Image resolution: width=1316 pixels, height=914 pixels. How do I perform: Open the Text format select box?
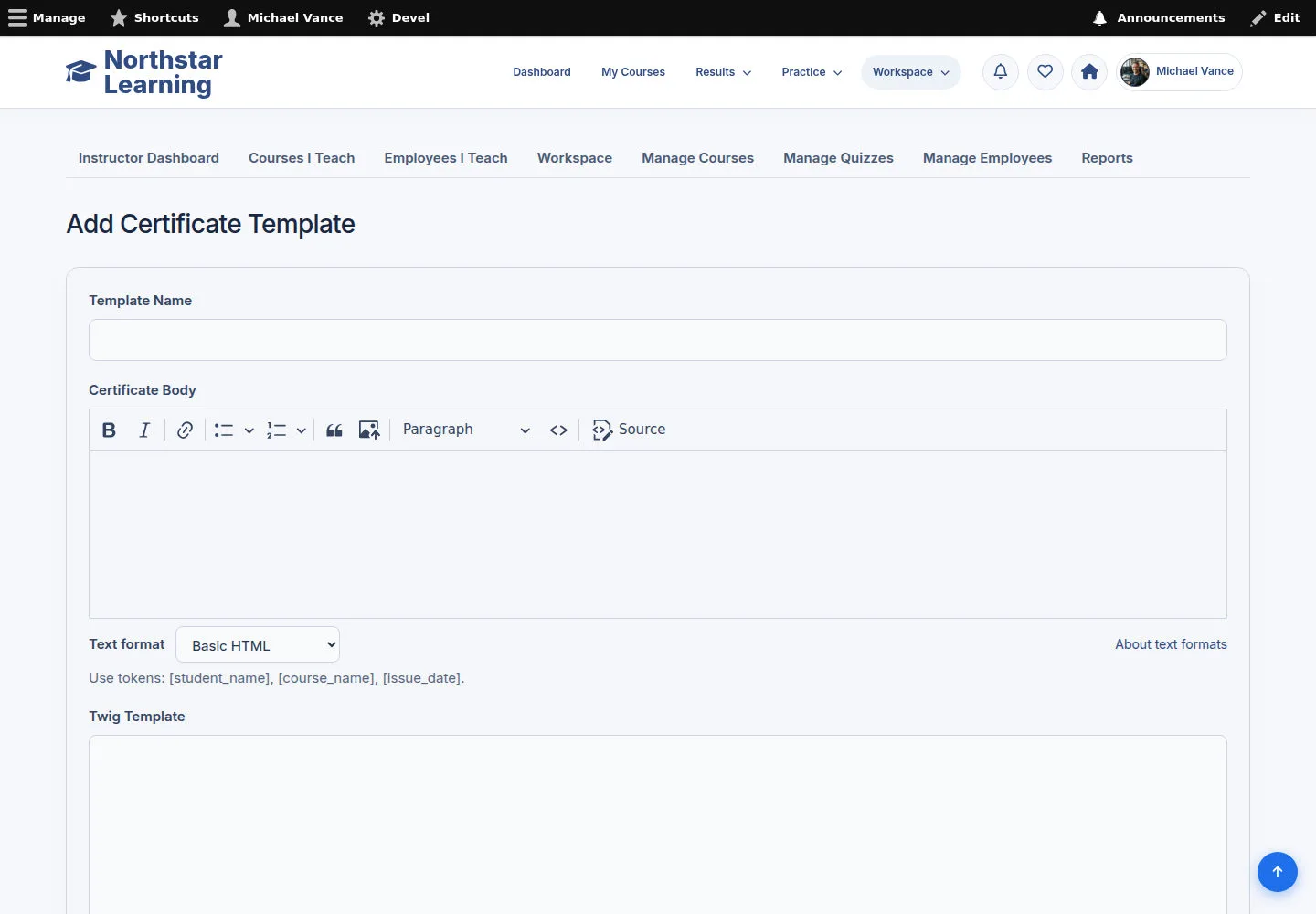[258, 644]
